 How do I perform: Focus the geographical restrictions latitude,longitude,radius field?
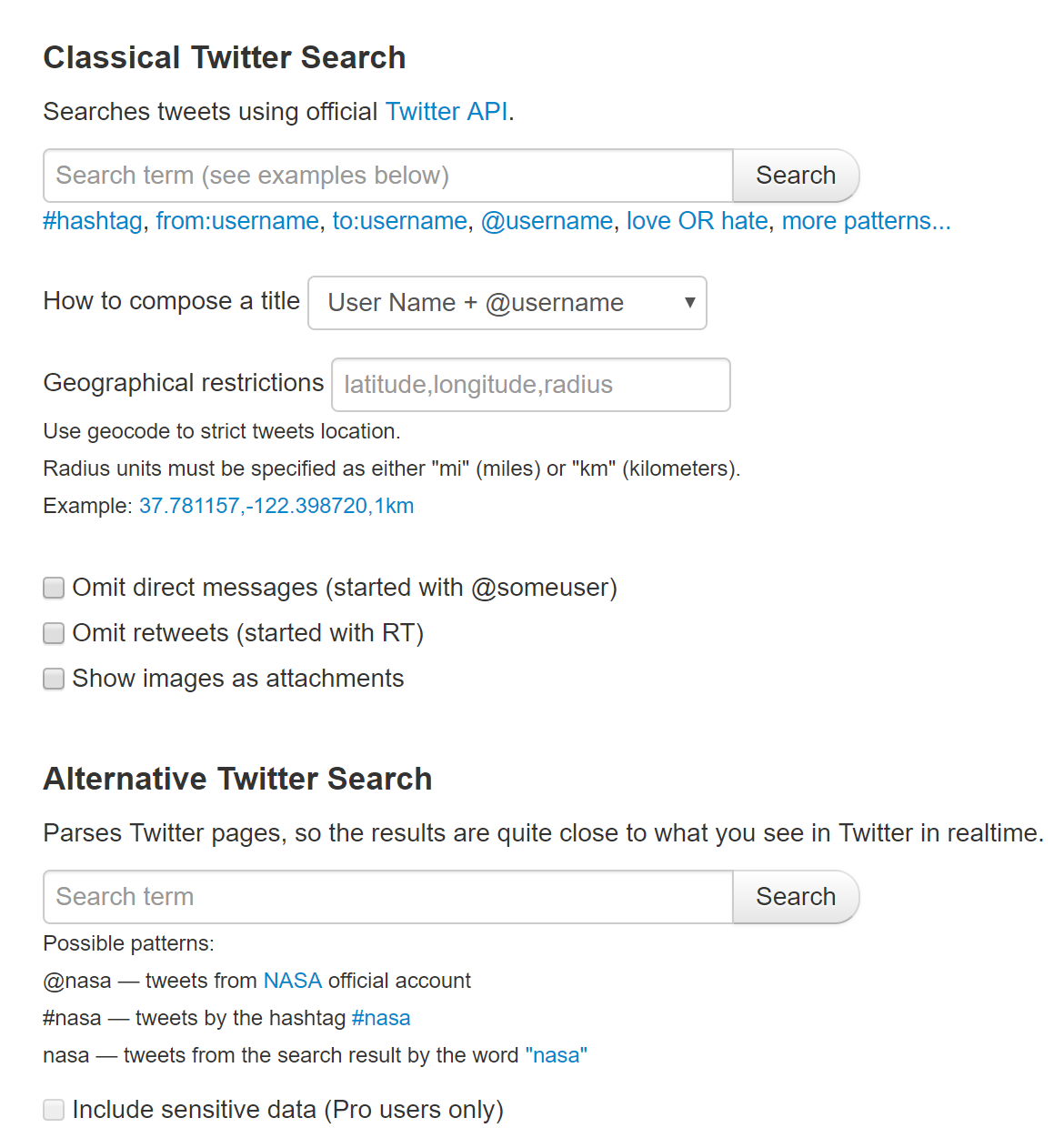(x=530, y=384)
